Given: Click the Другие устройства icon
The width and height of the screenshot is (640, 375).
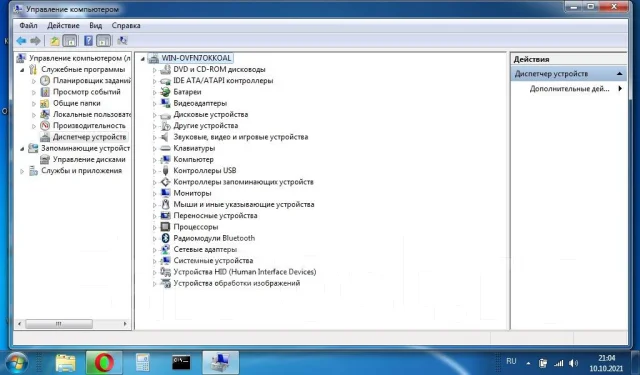Looking at the screenshot, I should coord(165,126).
